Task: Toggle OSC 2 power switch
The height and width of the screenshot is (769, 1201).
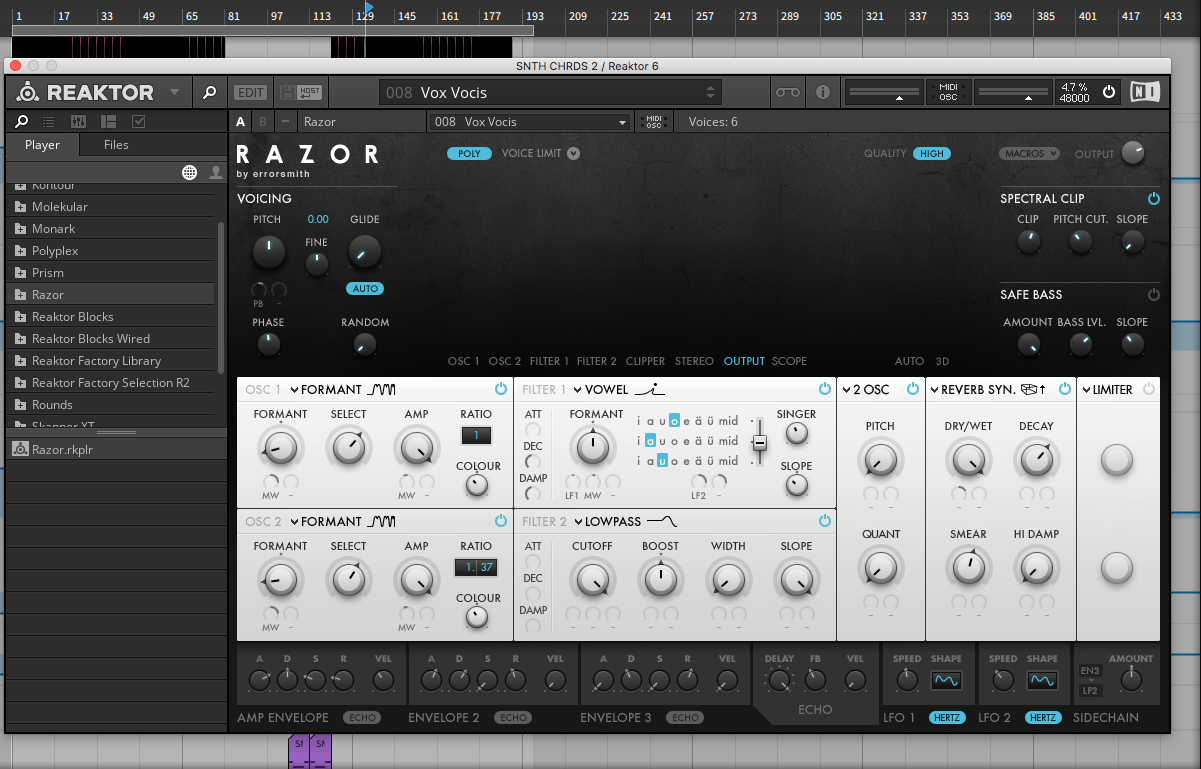Action: 500,521
